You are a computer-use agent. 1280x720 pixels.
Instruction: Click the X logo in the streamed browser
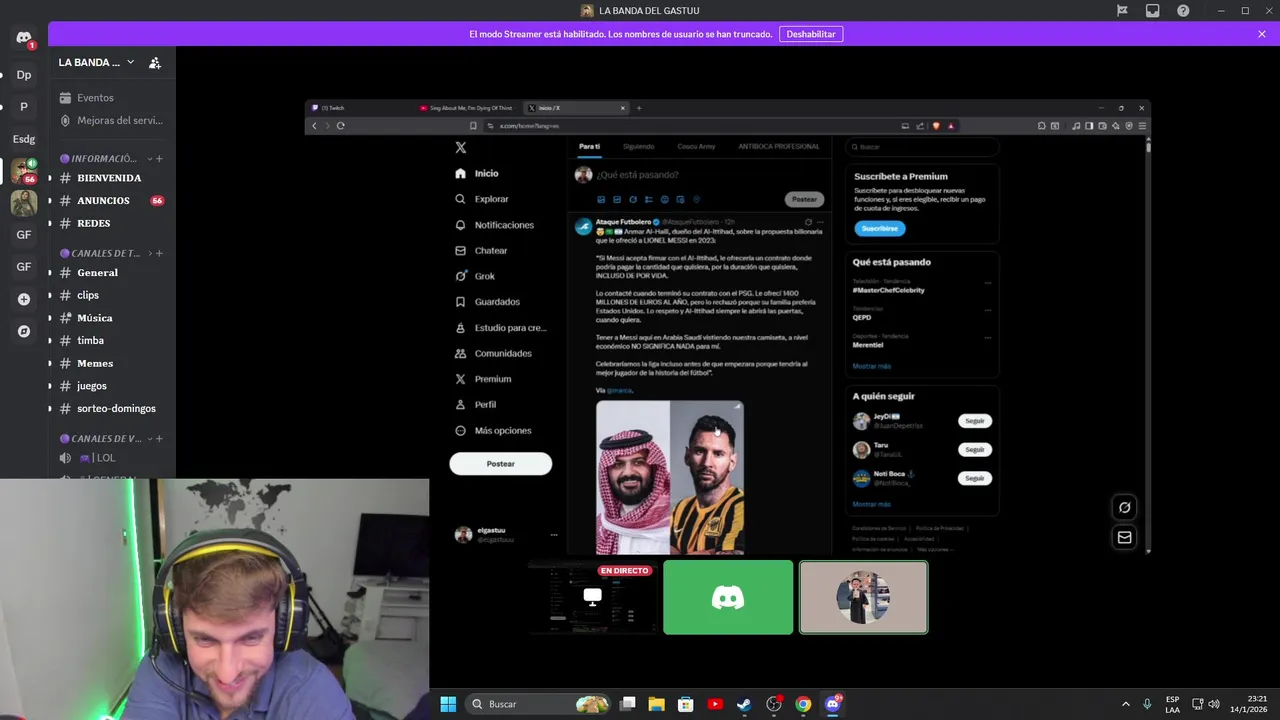click(460, 147)
